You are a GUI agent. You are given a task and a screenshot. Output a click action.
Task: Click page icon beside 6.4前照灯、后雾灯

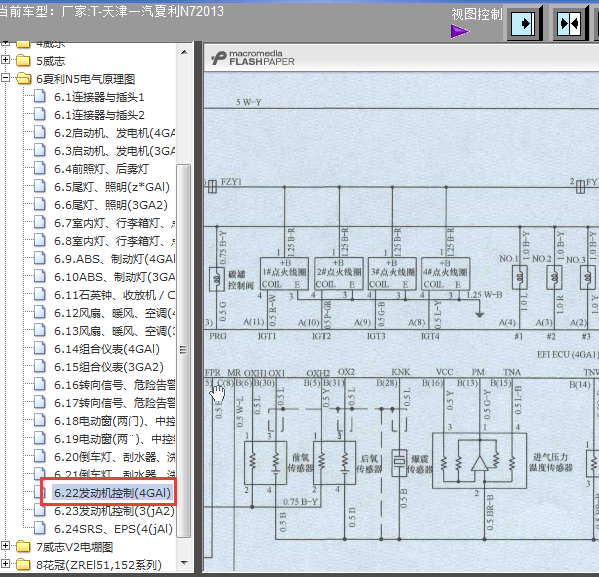click(x=39, y=168)
